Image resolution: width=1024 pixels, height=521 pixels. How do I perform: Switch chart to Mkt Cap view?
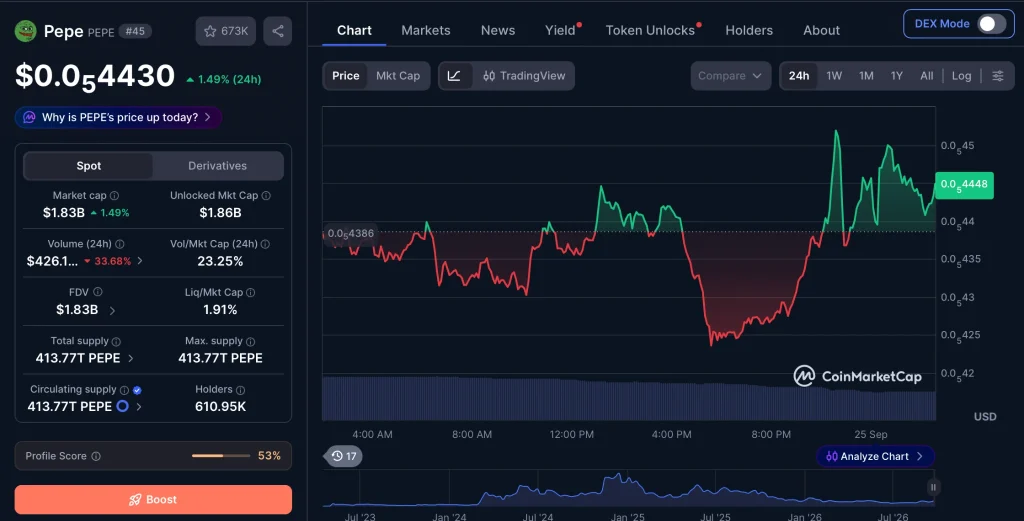tap(398, 76)
